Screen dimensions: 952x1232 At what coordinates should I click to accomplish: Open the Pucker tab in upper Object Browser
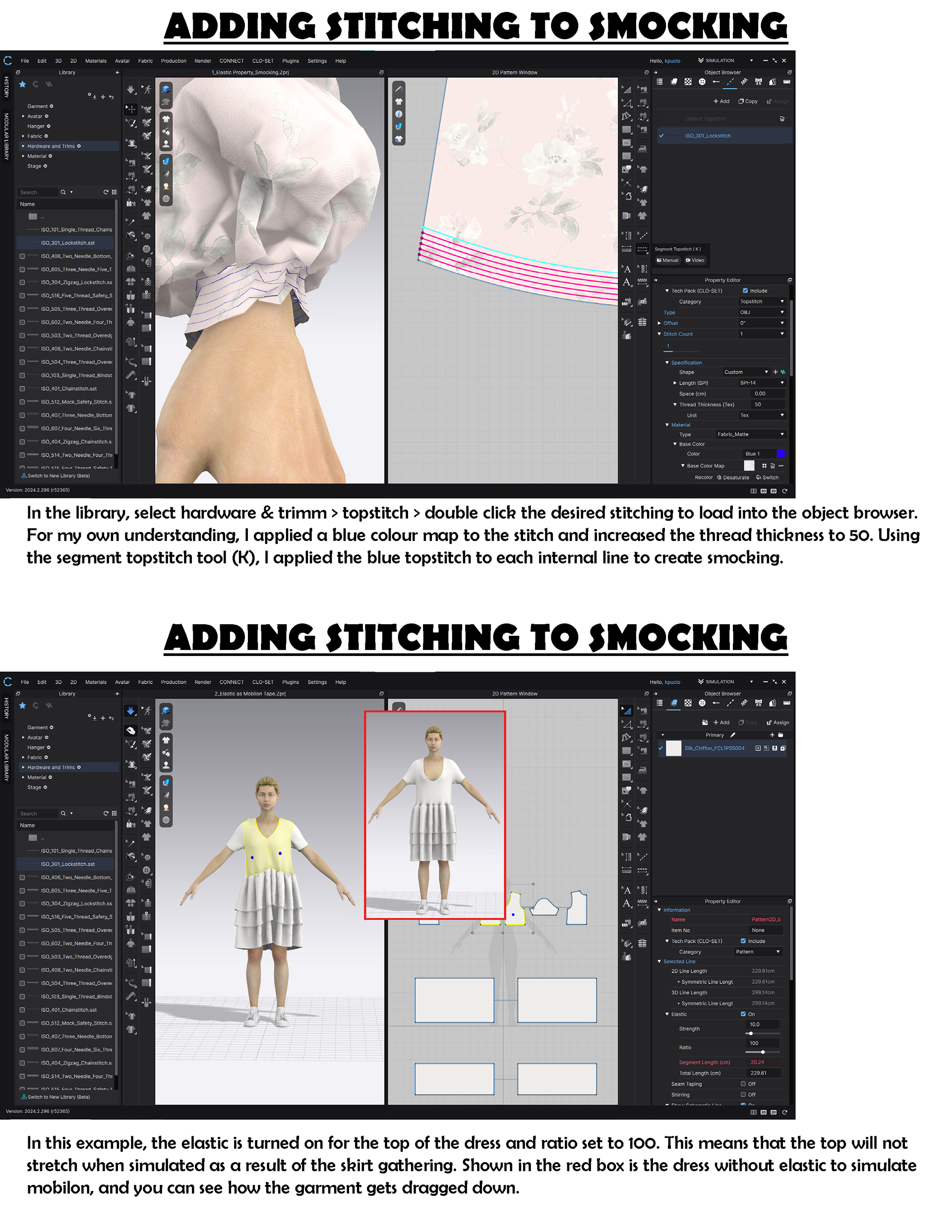pos(744,82)
